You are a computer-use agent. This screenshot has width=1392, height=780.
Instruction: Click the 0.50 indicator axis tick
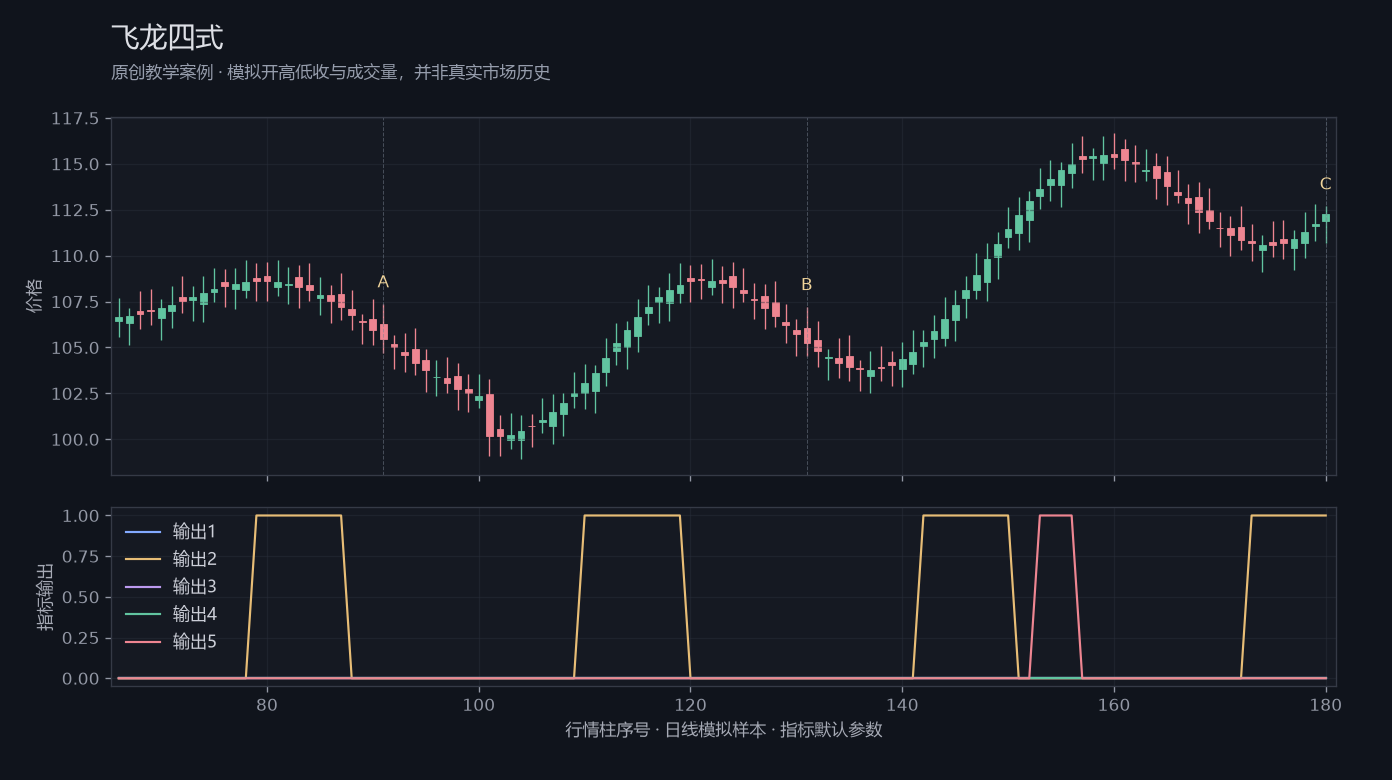pos(80,597)
